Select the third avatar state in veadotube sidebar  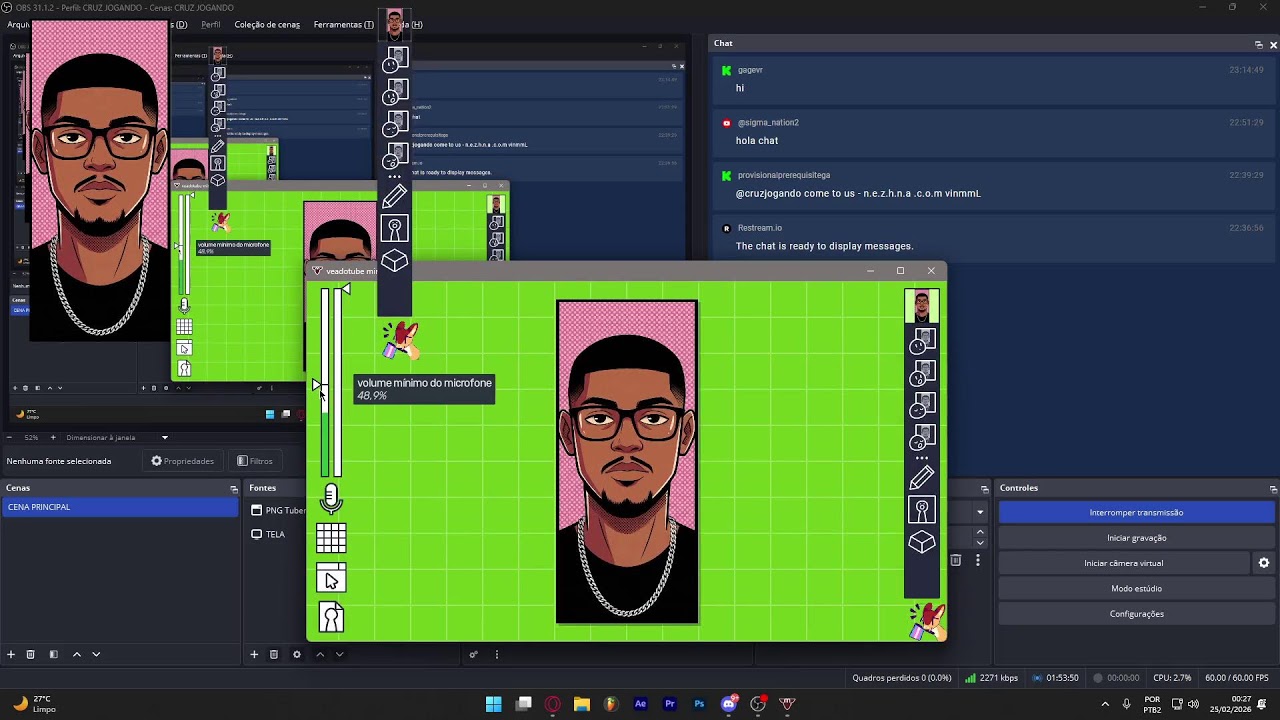pyautogui.click(x=922, y=373)
